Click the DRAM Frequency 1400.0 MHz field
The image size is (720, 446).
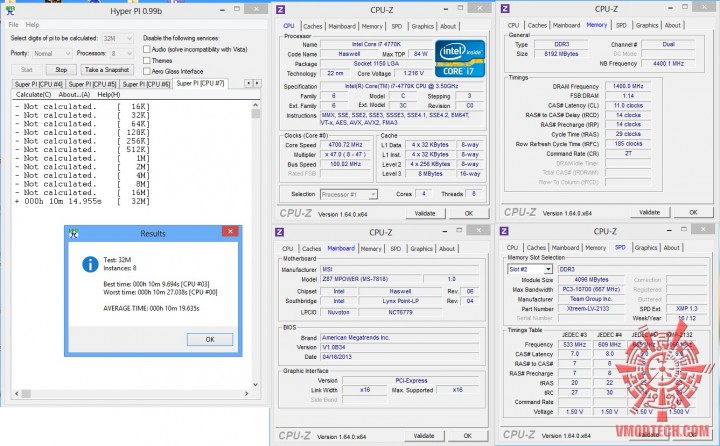coord(628,86)
